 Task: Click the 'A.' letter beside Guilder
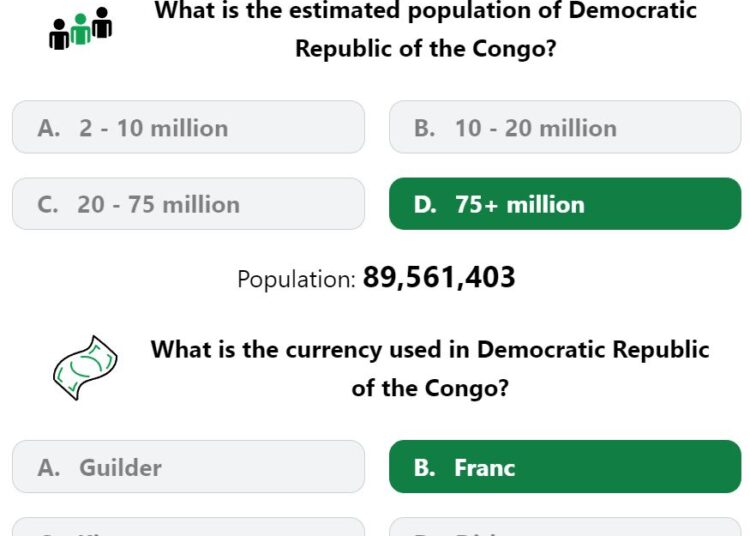coord(49,468)
